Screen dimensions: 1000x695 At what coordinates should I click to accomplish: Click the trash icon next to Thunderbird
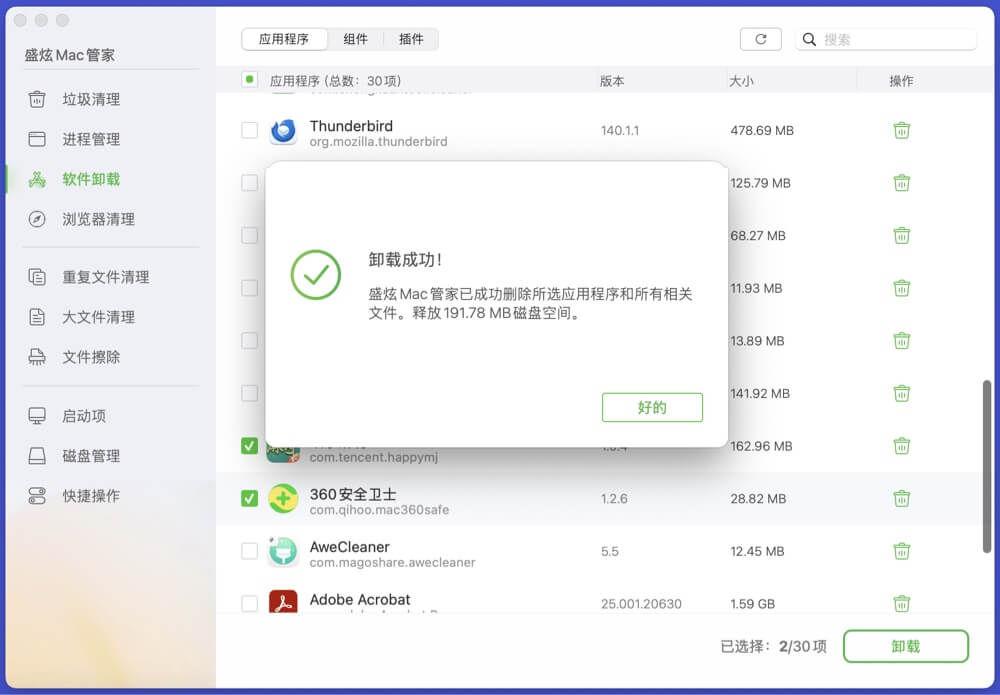902,130
